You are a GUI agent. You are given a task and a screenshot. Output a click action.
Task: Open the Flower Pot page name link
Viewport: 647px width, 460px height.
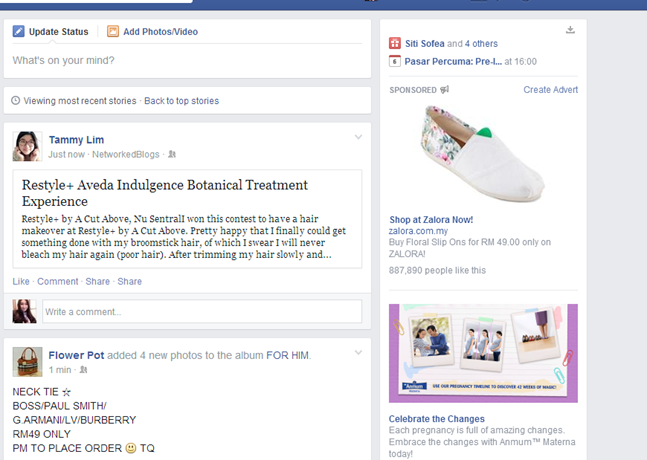76,355
